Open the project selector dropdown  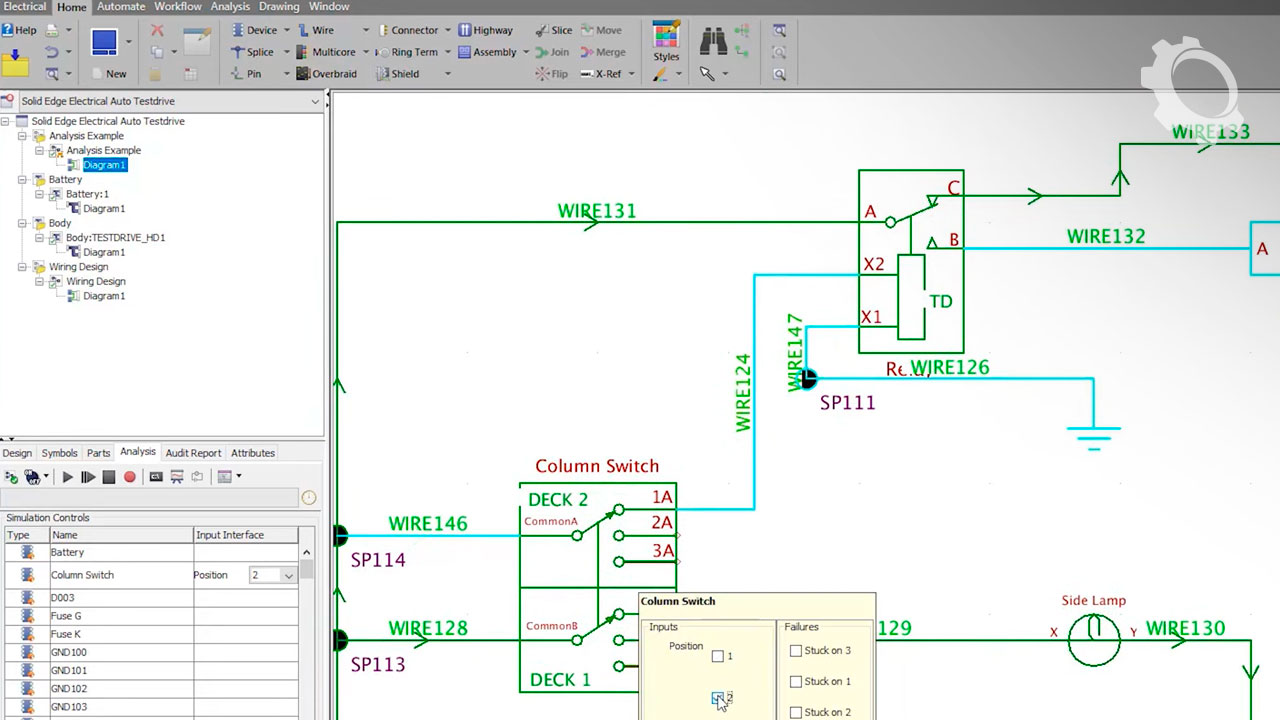315,101
